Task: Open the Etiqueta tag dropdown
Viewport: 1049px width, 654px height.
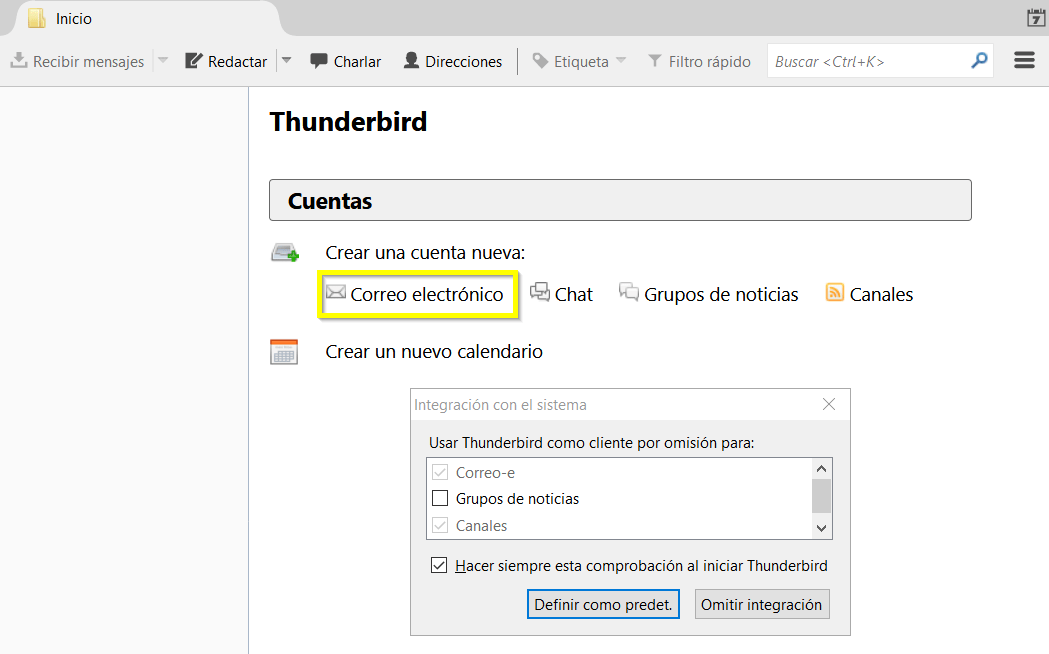Action: [x=579, y=62]
